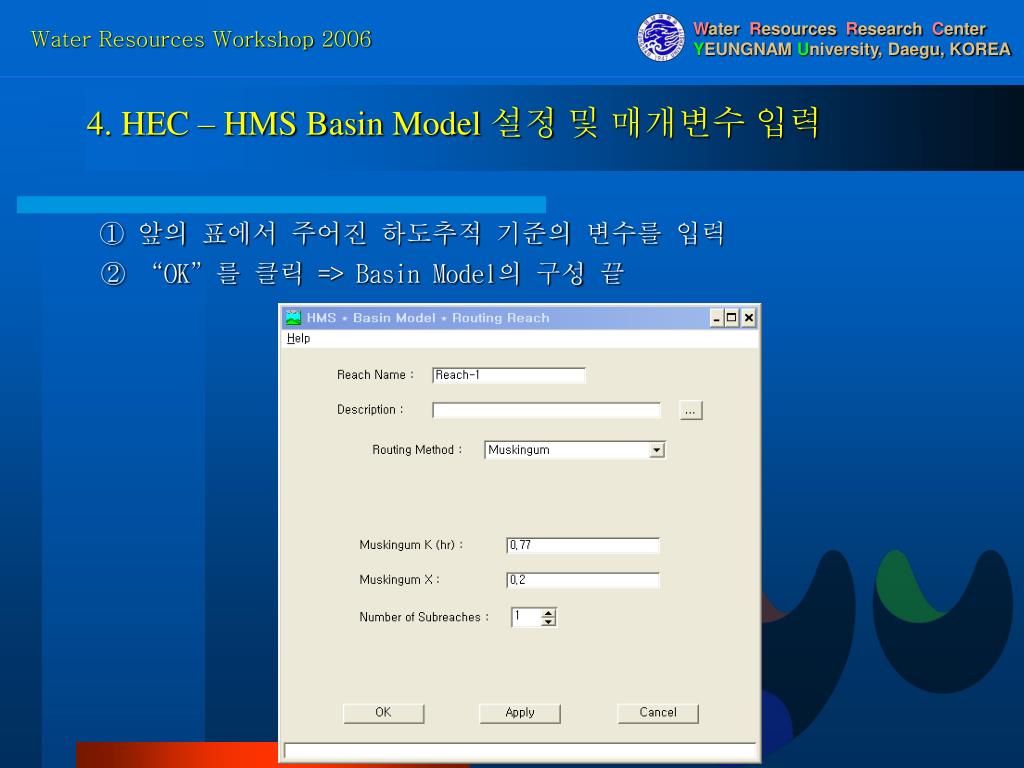Click the "Water Resources Workshop 2006" header text
The width and height of the screenshot is (1024, 768).
[201, 39]
